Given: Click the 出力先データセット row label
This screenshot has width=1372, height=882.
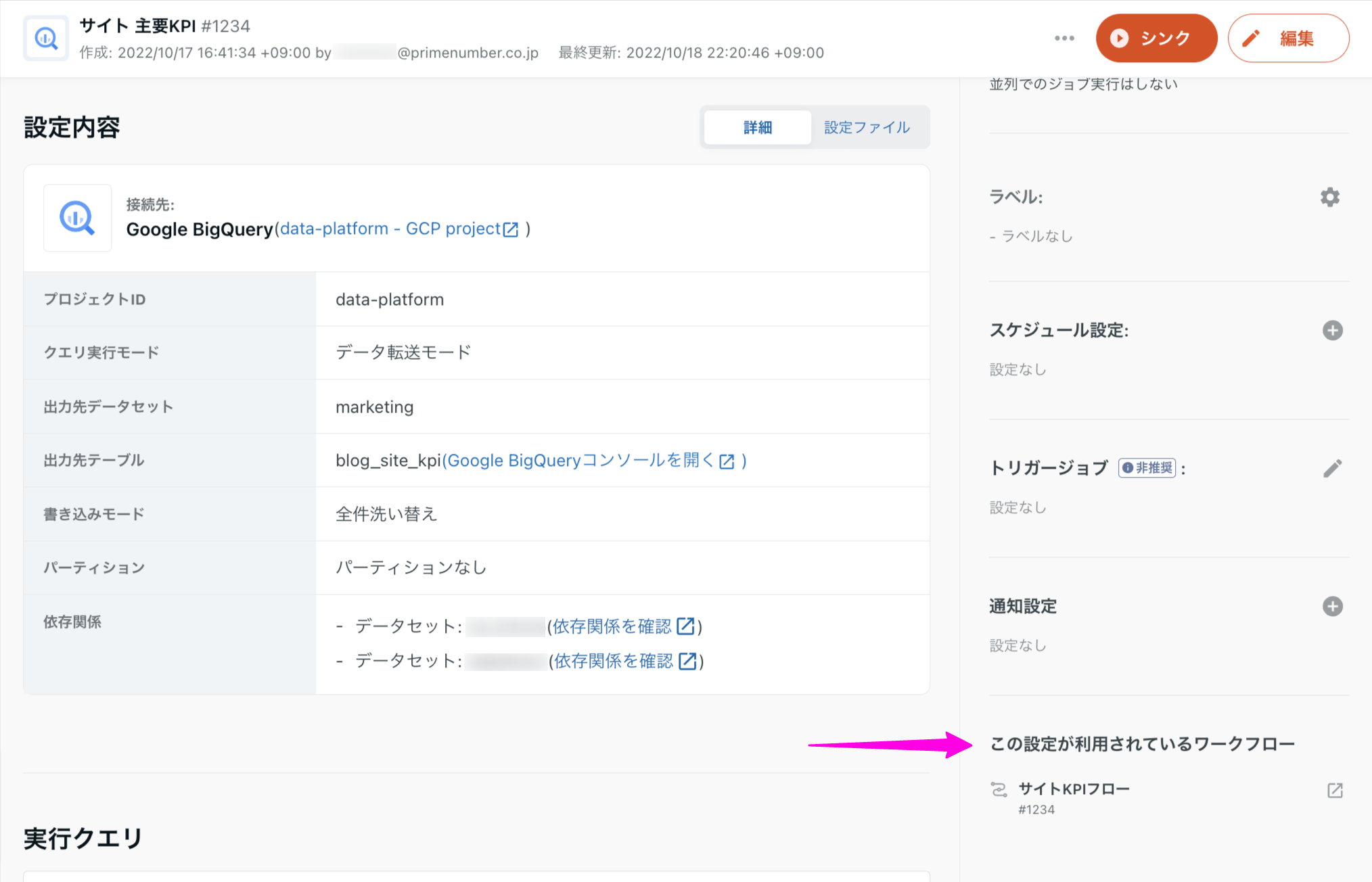Looking at the screenshot, I should pos(108,407).
